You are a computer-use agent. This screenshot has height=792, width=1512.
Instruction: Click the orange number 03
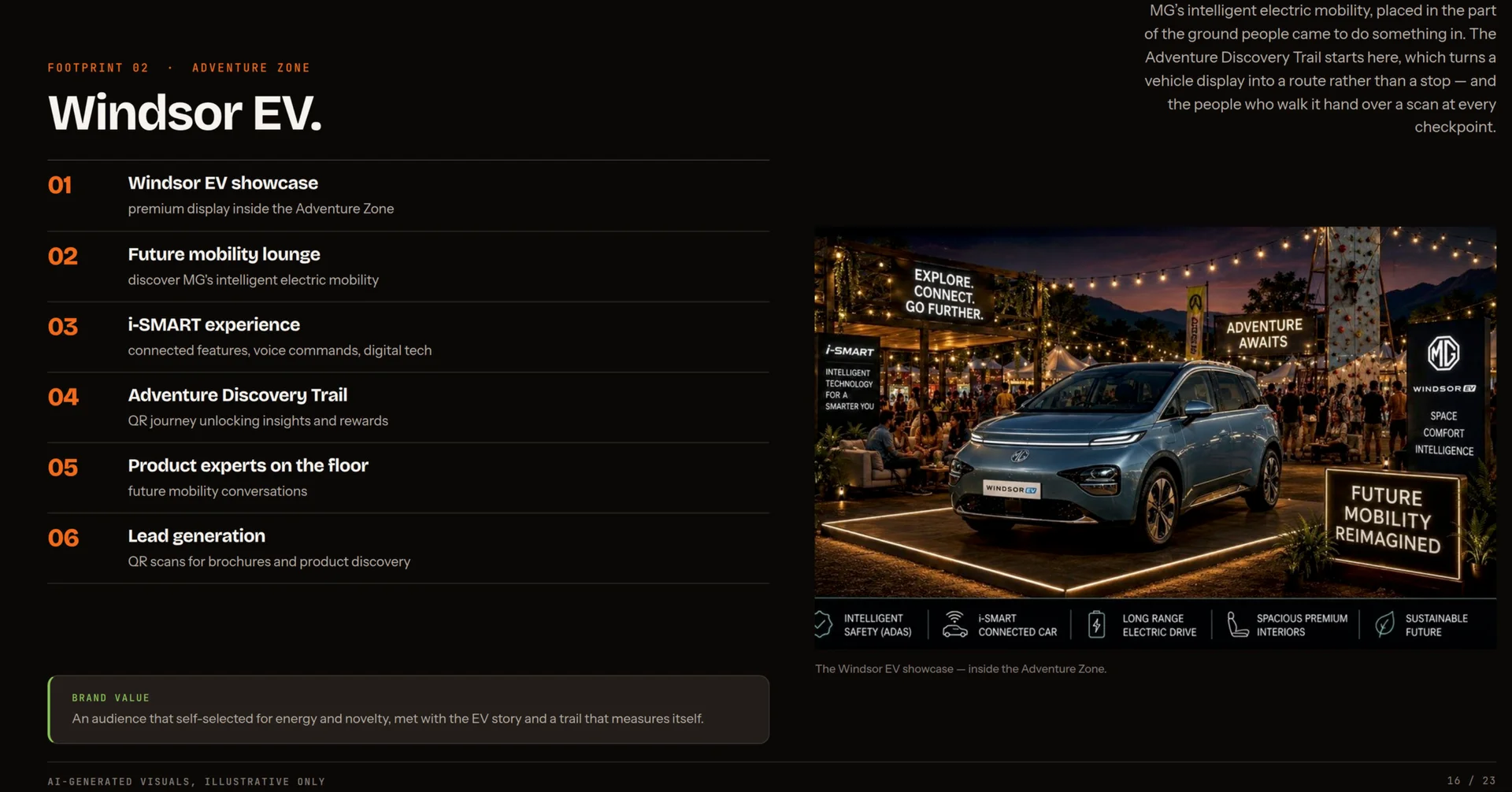tap(63, 327)
